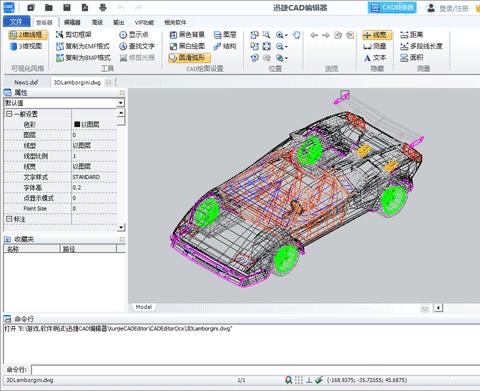Click the zoom in magnifier icon
Image resolution: width=480 pixels, height=391 pixels.
point(280,35)
